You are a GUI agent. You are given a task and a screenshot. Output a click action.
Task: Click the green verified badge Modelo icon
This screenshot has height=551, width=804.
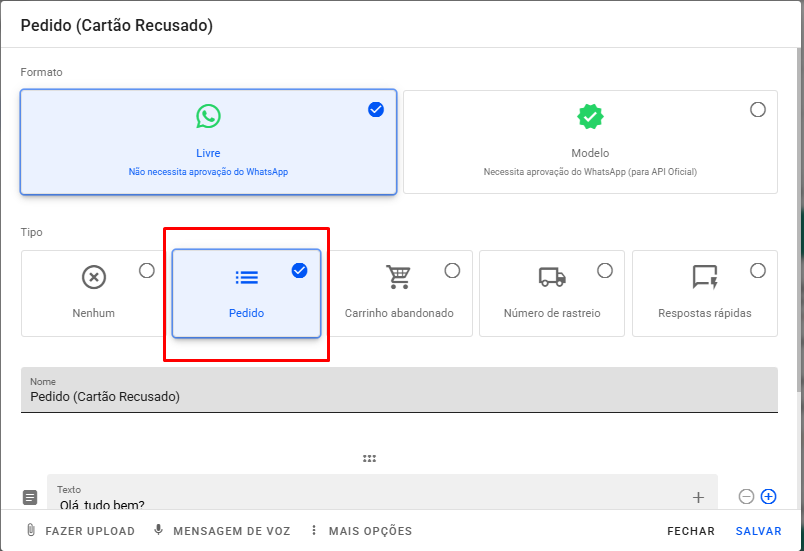click(x=590, y=117)
